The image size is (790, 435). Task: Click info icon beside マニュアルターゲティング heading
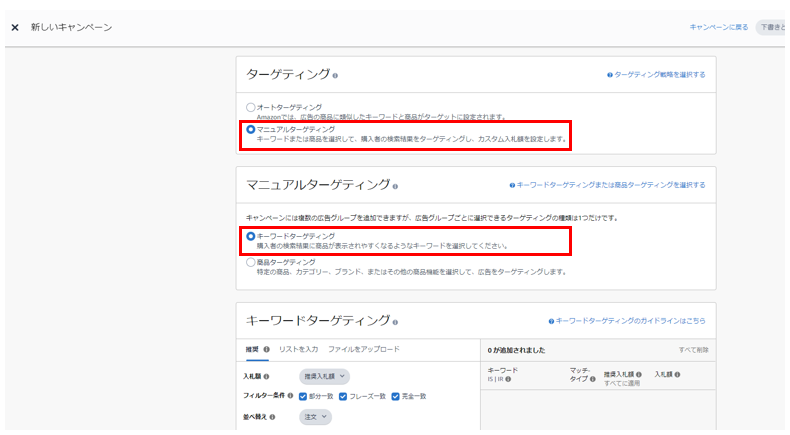tap(395, 187)
